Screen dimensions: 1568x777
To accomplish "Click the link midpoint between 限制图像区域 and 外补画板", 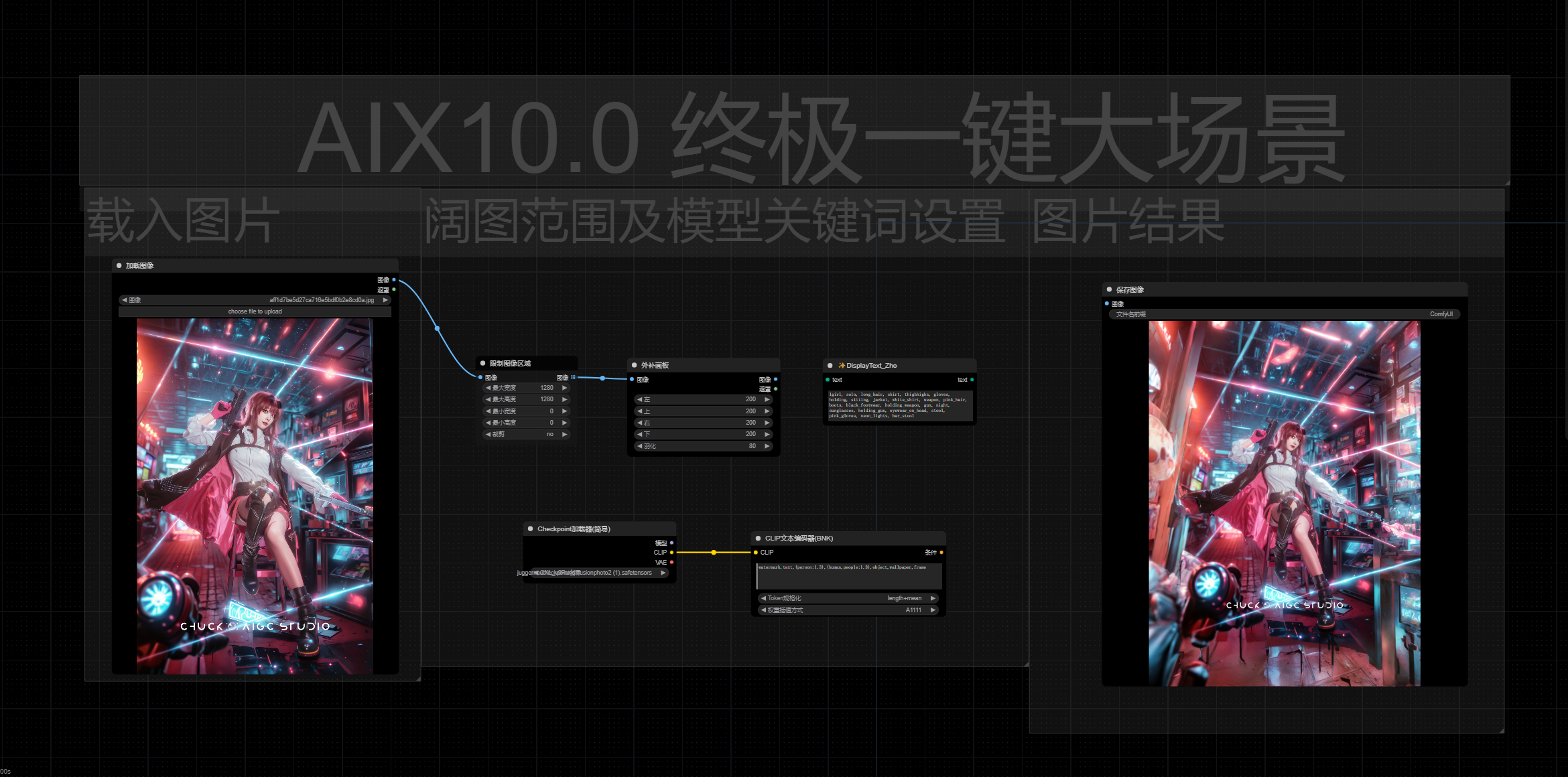I will [602, 378].
